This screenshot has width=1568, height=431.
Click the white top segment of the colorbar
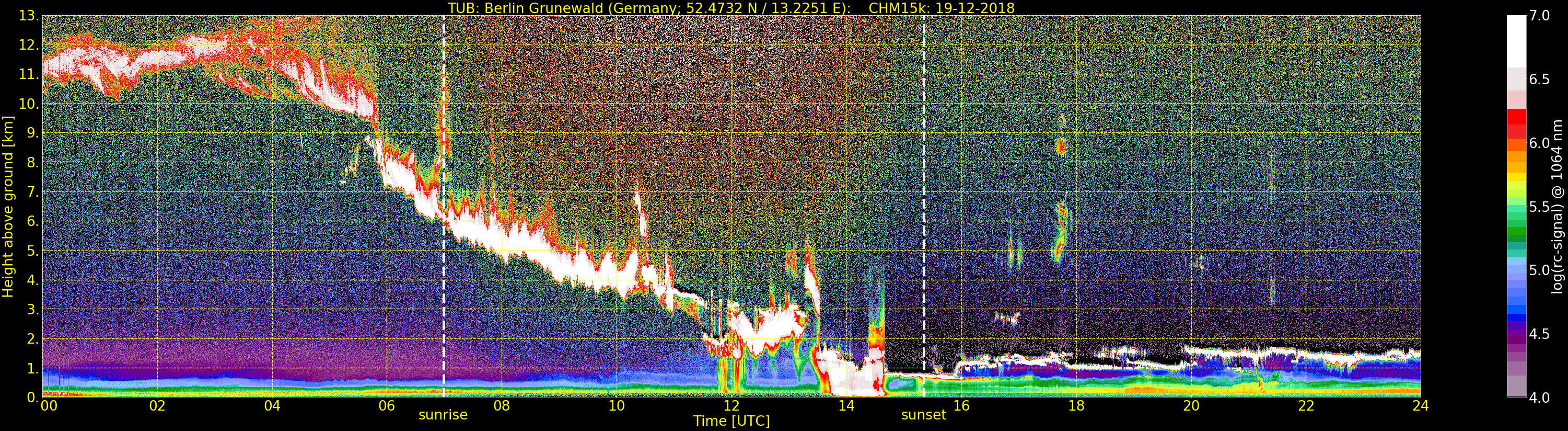pos(1516,41)
